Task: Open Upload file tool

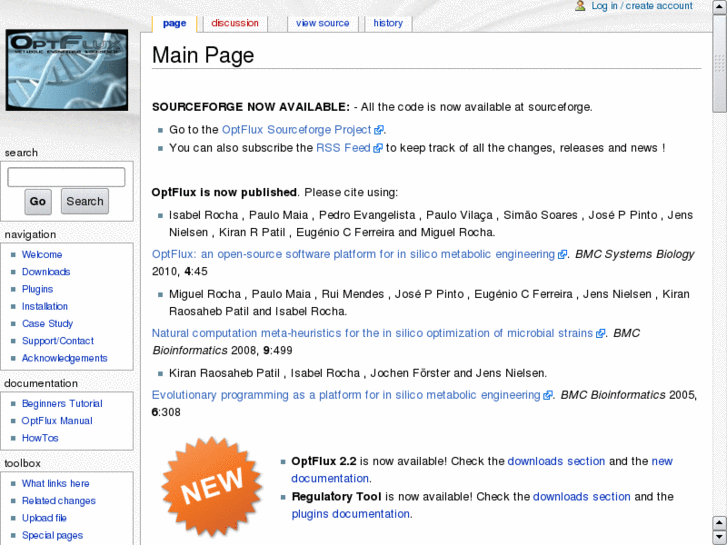Action: coord(44,518)
